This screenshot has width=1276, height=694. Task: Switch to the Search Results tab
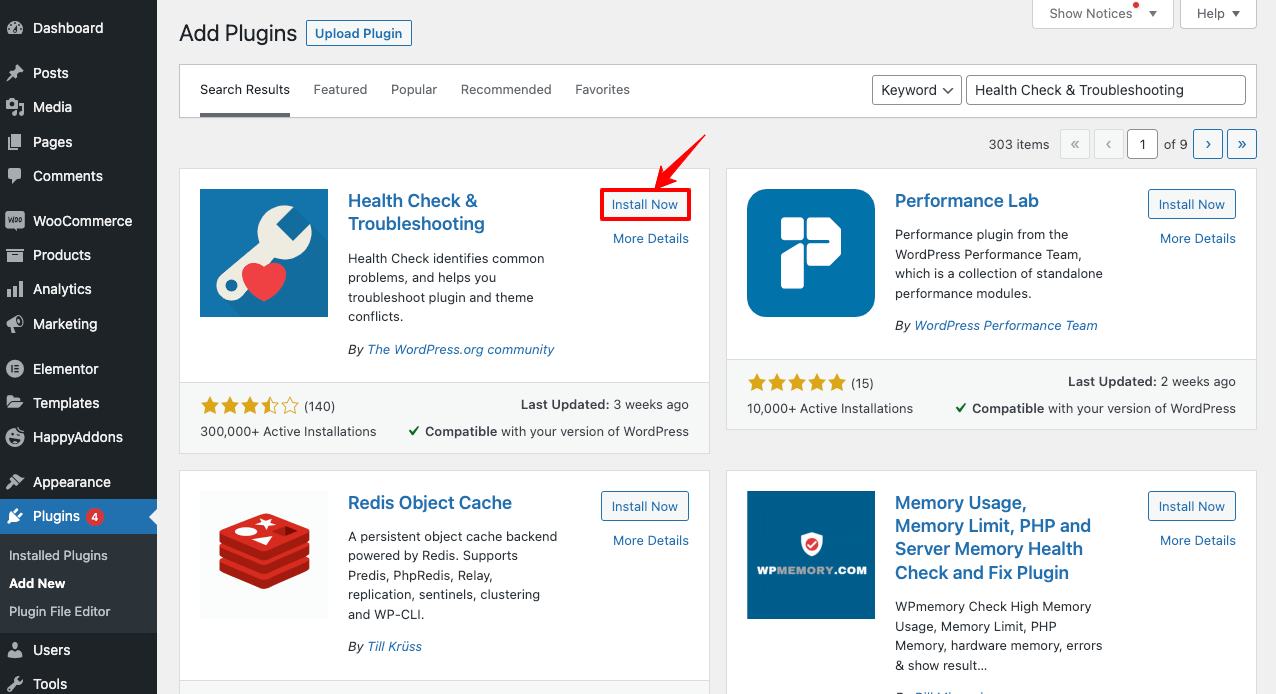click(245, 90)
